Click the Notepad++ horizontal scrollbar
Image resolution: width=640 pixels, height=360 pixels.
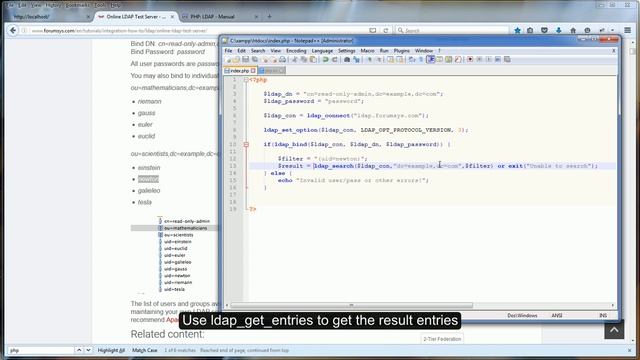click(x=351, y=305)
